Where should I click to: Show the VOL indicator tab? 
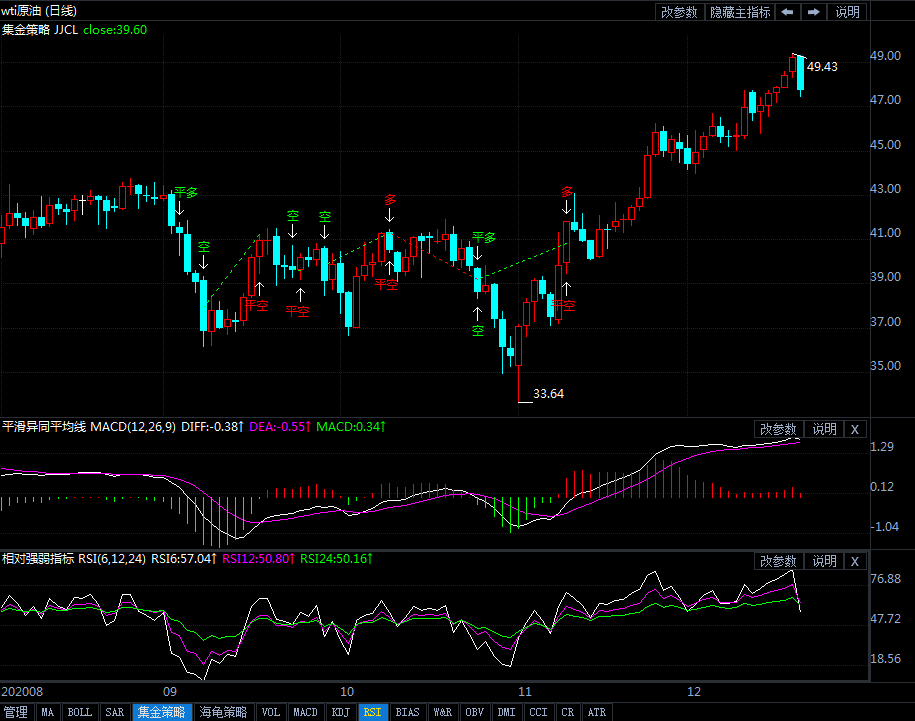click(270, 712)
